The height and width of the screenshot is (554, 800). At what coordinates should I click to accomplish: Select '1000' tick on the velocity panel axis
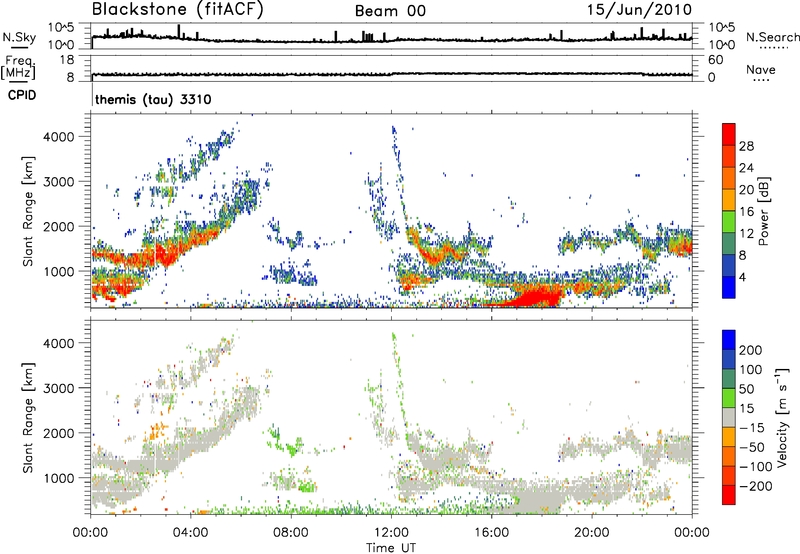tap(59, 478)
